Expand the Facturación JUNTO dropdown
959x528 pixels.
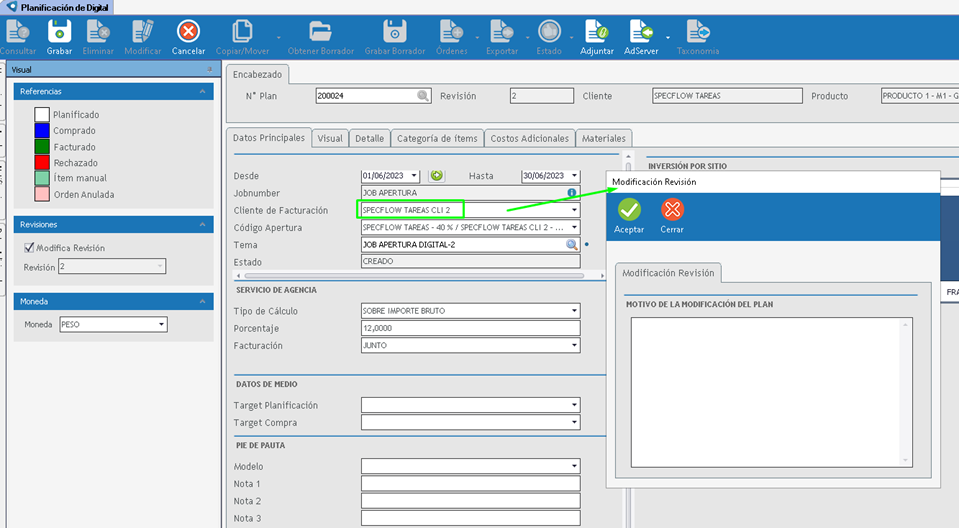pos(574,345)
